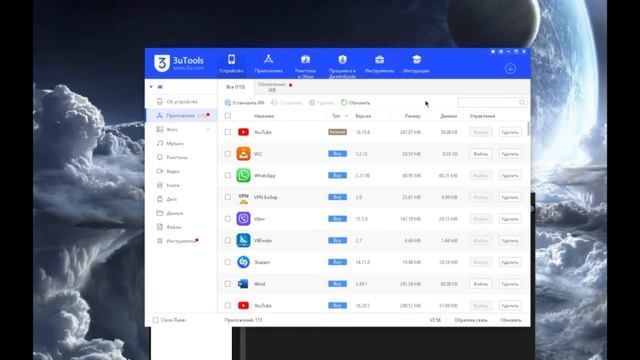Viewport: 640px width, 360px height.
Task: Tick the WhatsApp row checkbox
Action: 228,176
